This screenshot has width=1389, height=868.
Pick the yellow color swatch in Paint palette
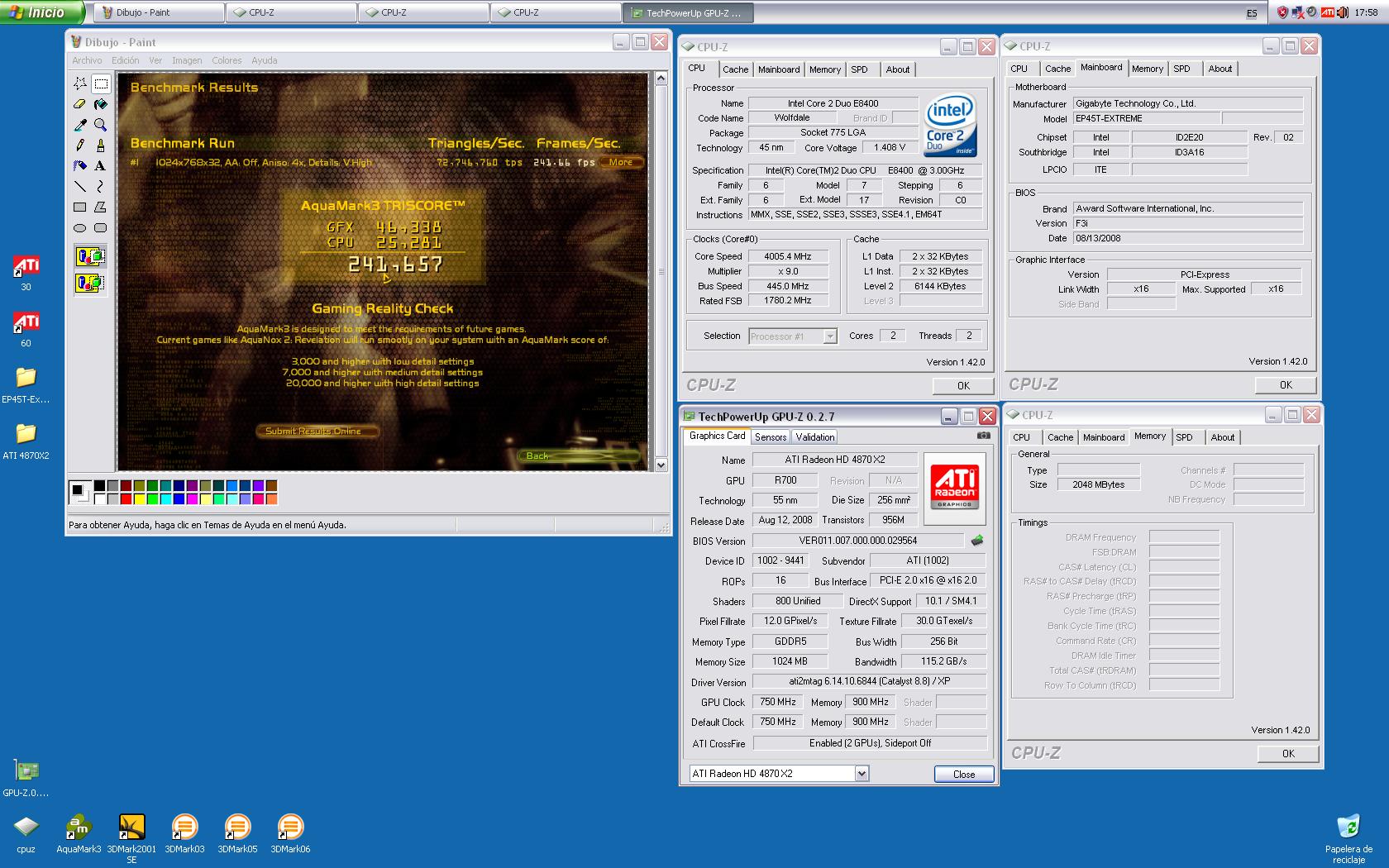[x=139, y=498]
